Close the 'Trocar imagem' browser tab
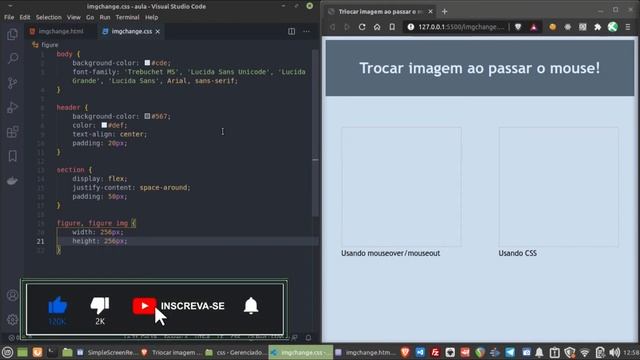The width and height of the screenshot is (640, 360). [x=430, y=11]
